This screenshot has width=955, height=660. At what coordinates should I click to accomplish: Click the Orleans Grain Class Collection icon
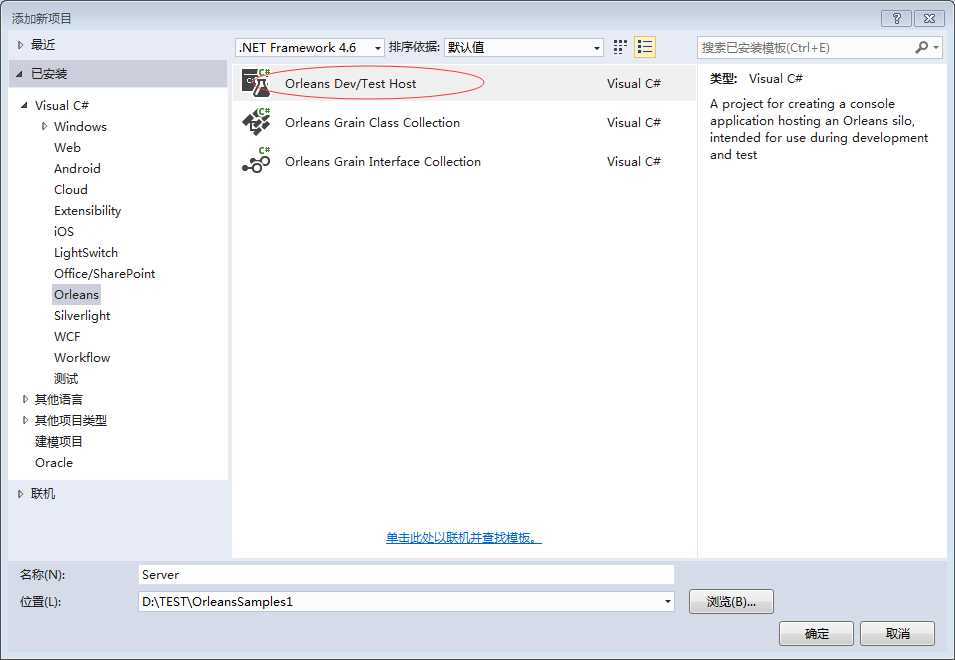tap(256, 122)
